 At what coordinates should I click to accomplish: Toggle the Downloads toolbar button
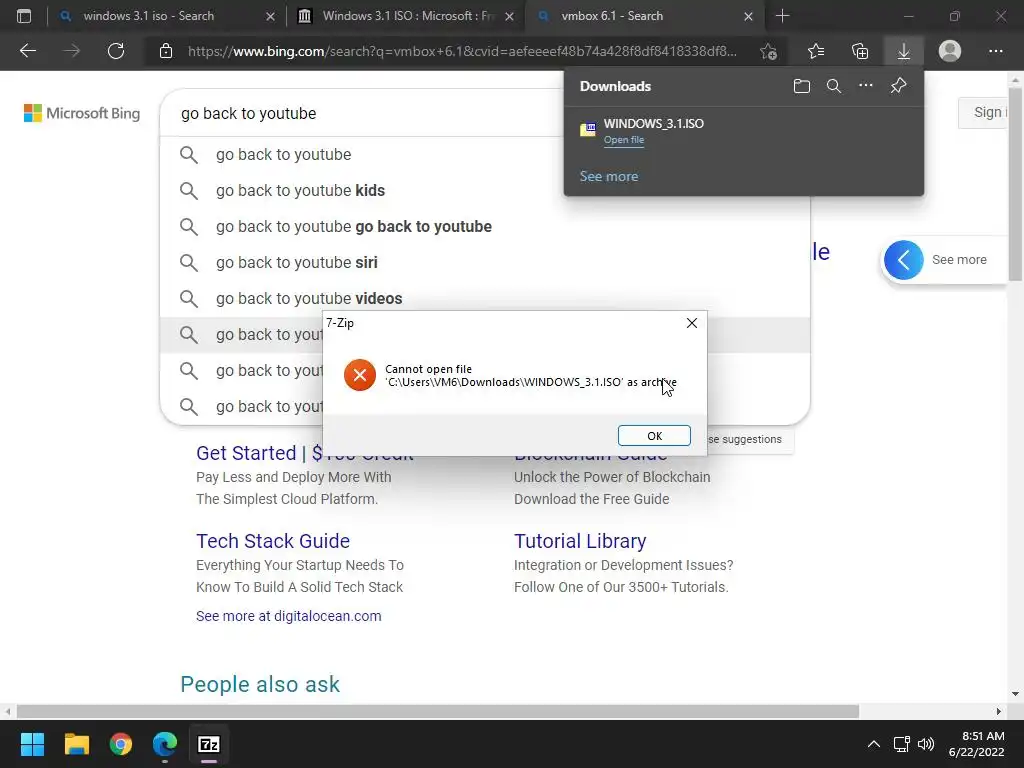(904, 51)
